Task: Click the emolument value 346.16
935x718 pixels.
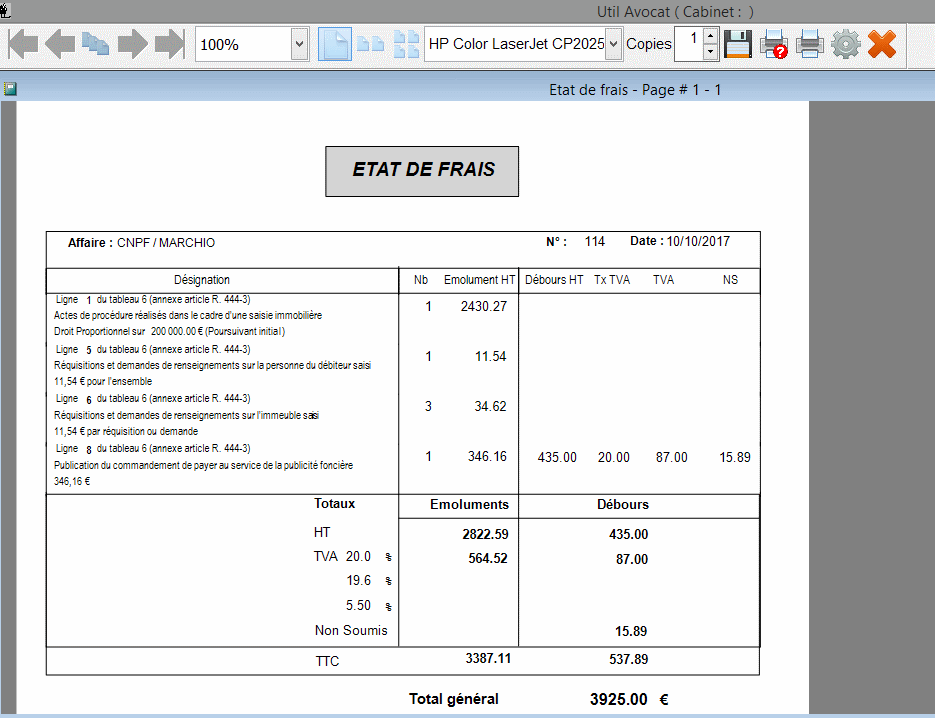Action: [487, 457]
